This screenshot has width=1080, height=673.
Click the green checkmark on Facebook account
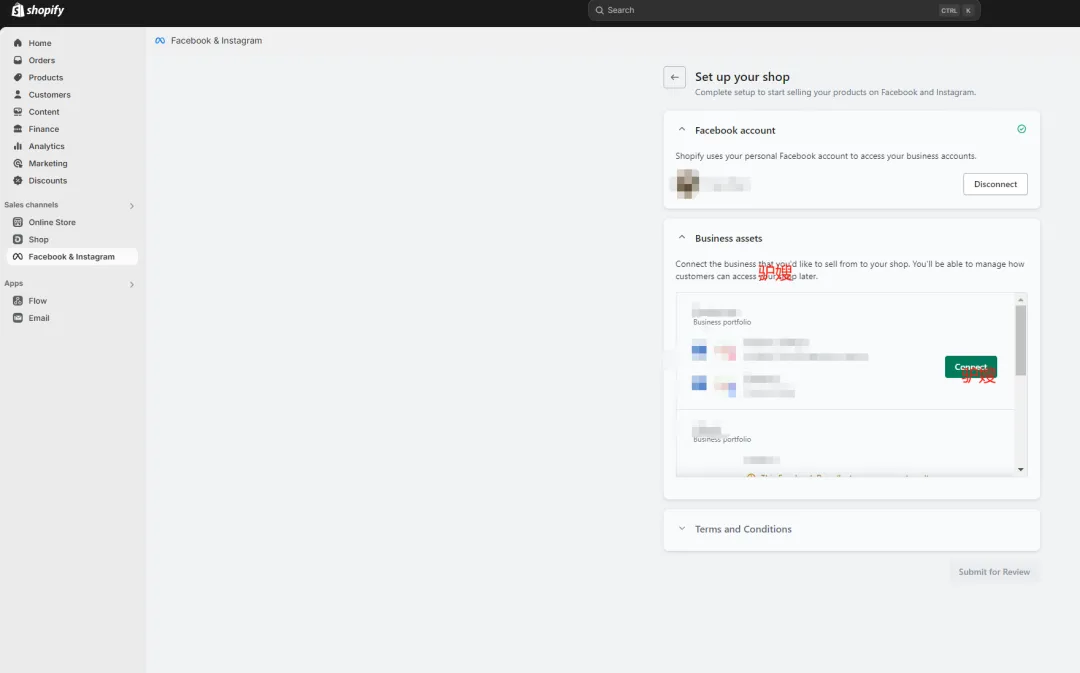[1021, 129]
